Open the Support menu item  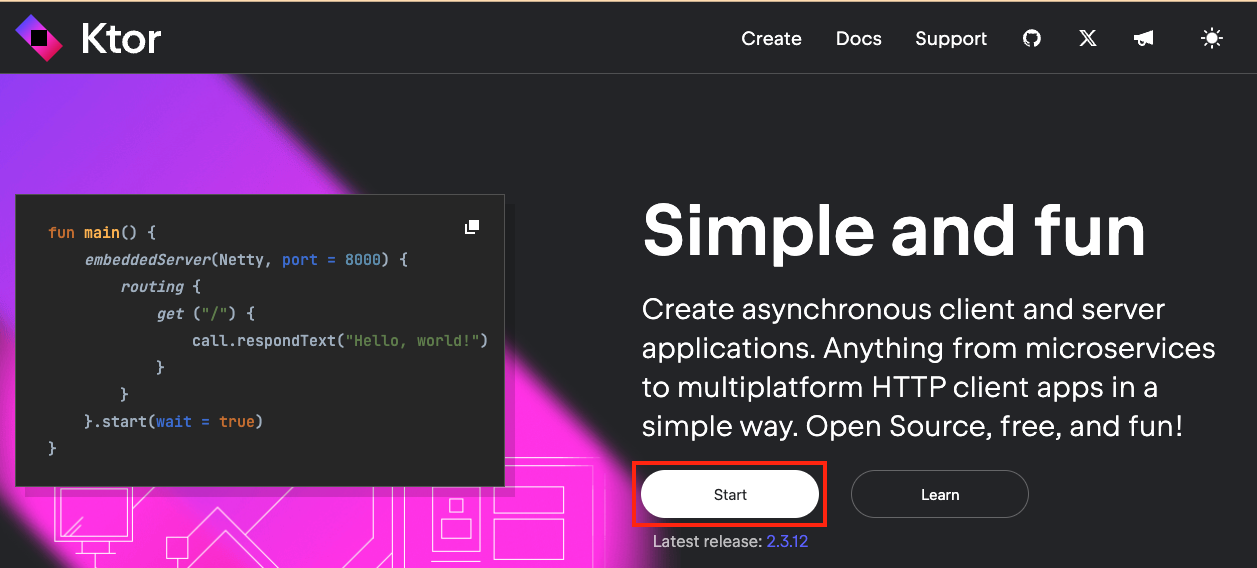(x=951, y=38)
